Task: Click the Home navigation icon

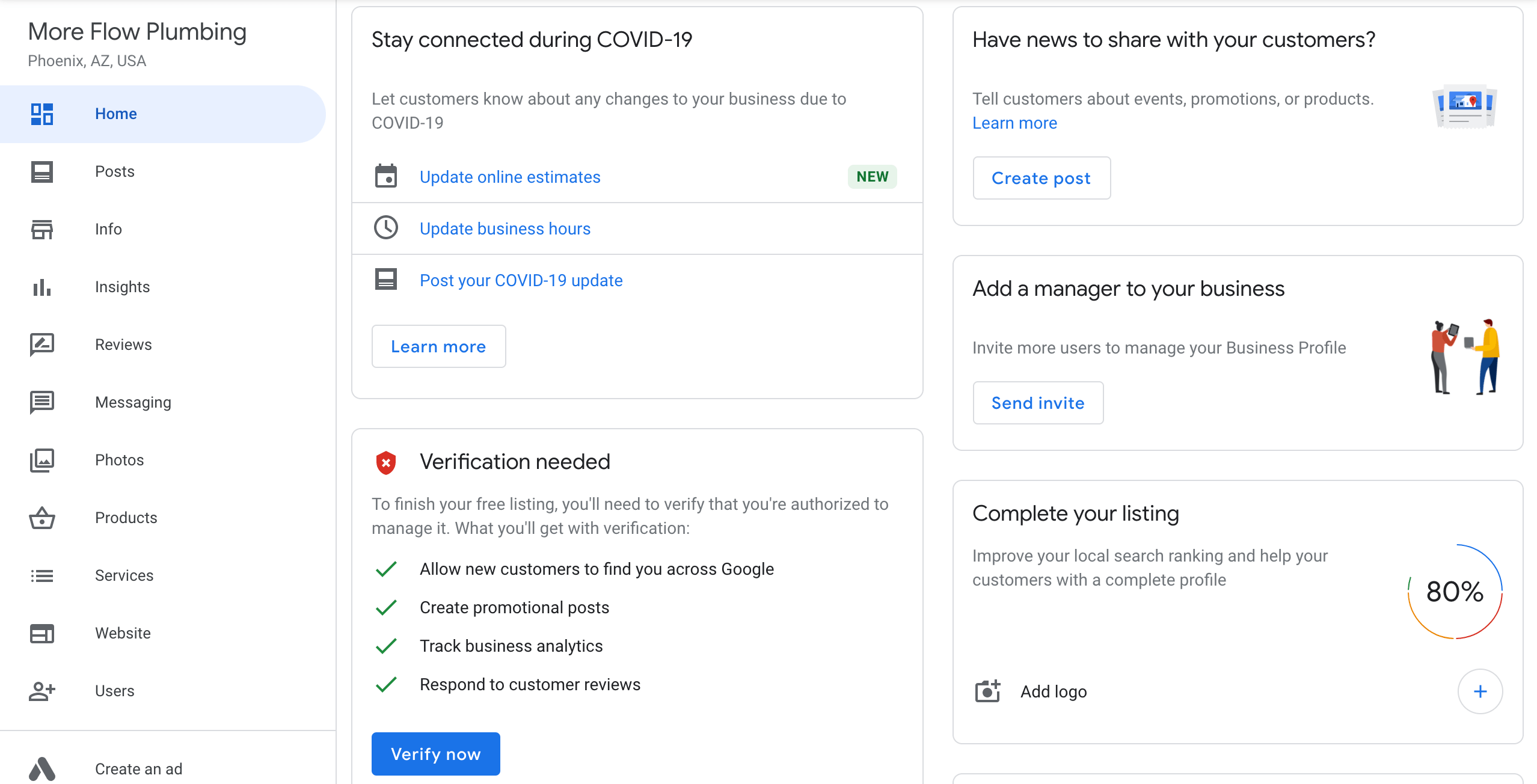Action: tap(42, 113)
